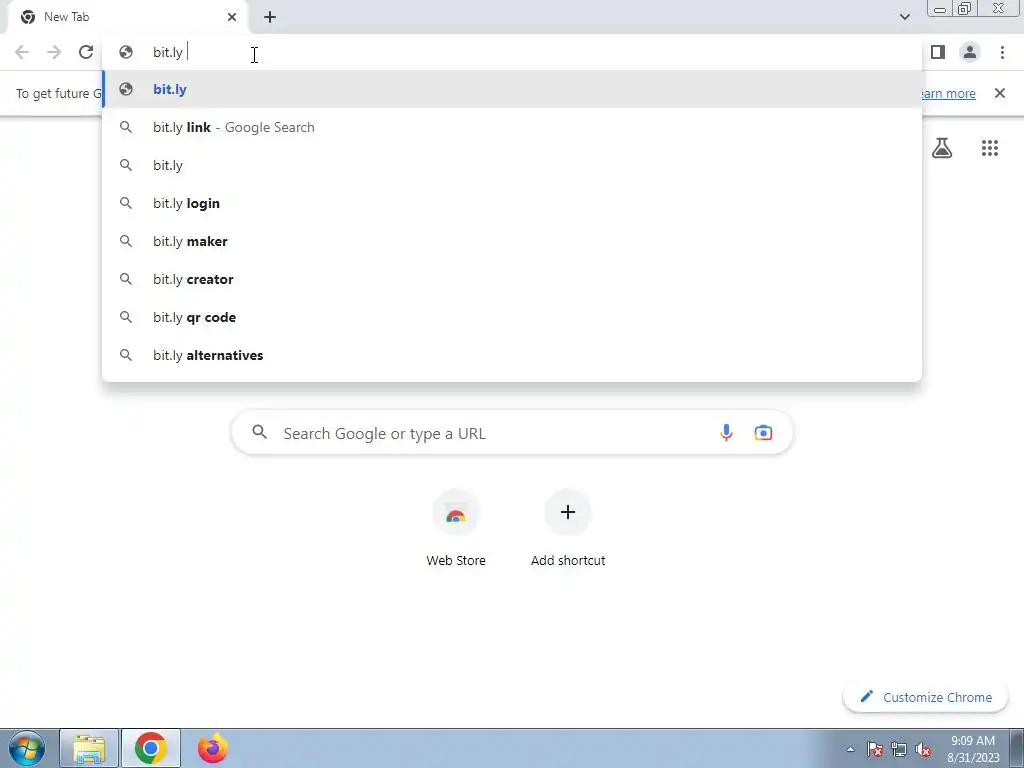Select the New Tab tab
The width and height of the screenshot is (1024, 768).
(x=128, y=17)
